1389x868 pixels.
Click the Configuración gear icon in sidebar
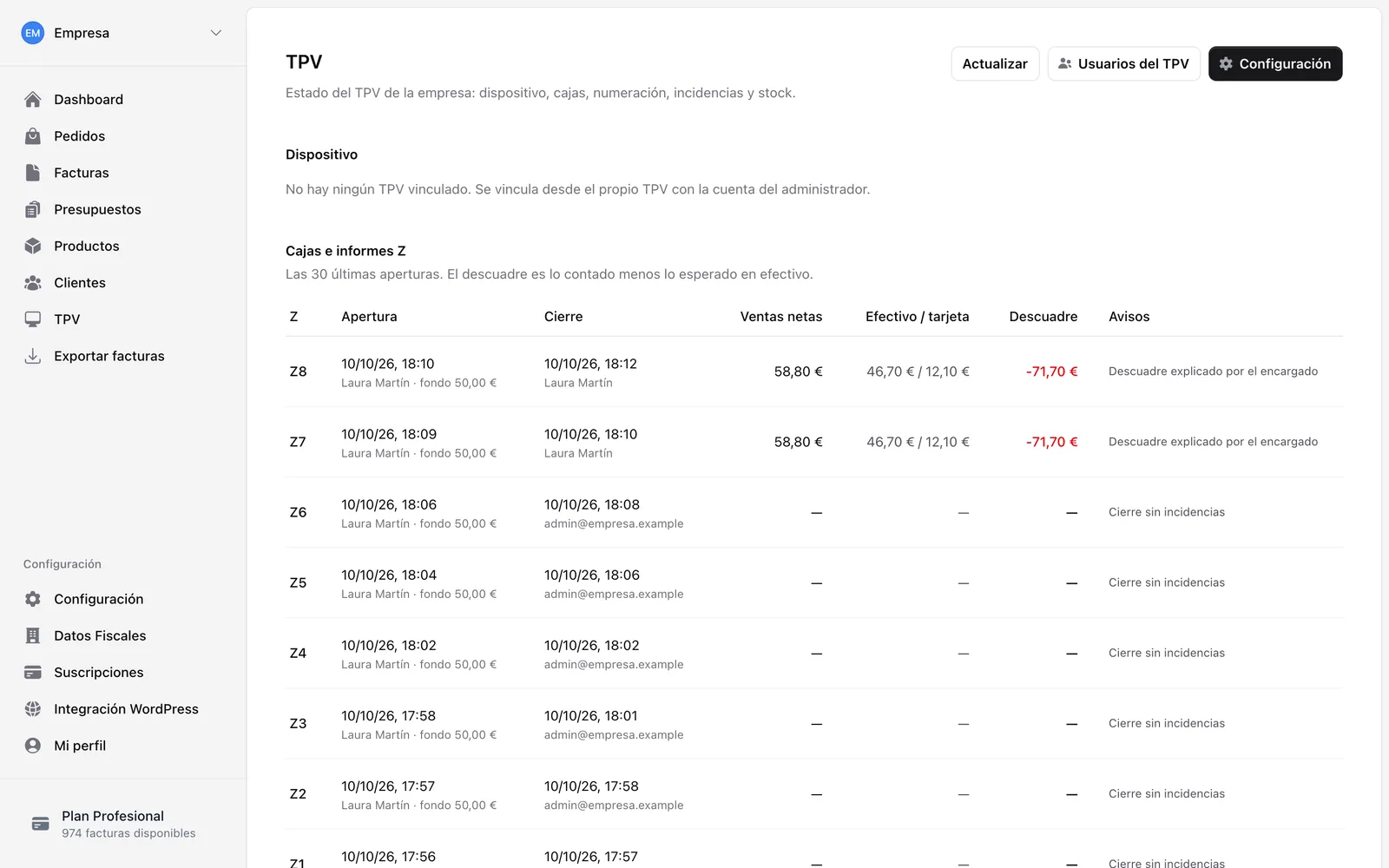(33, 599)
